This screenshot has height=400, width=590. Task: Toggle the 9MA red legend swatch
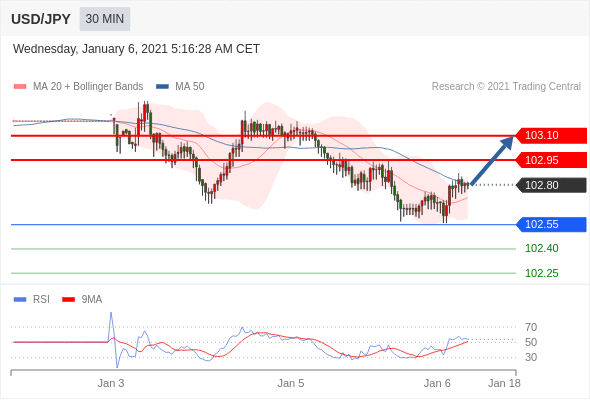click(x=68, y=300)
